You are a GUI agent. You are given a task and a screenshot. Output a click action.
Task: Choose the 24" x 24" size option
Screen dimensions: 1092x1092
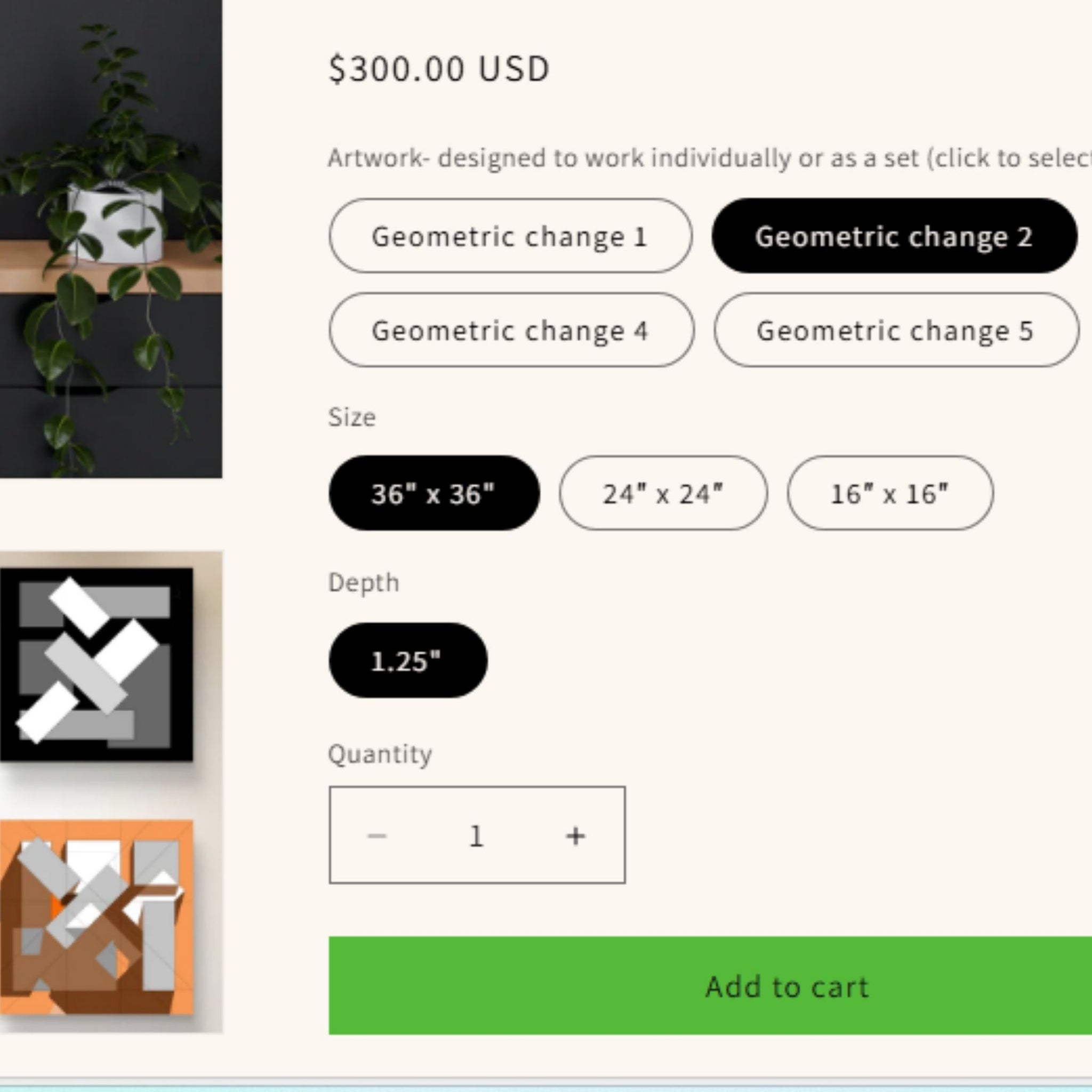pyautogui.click(x=663, y=493)
